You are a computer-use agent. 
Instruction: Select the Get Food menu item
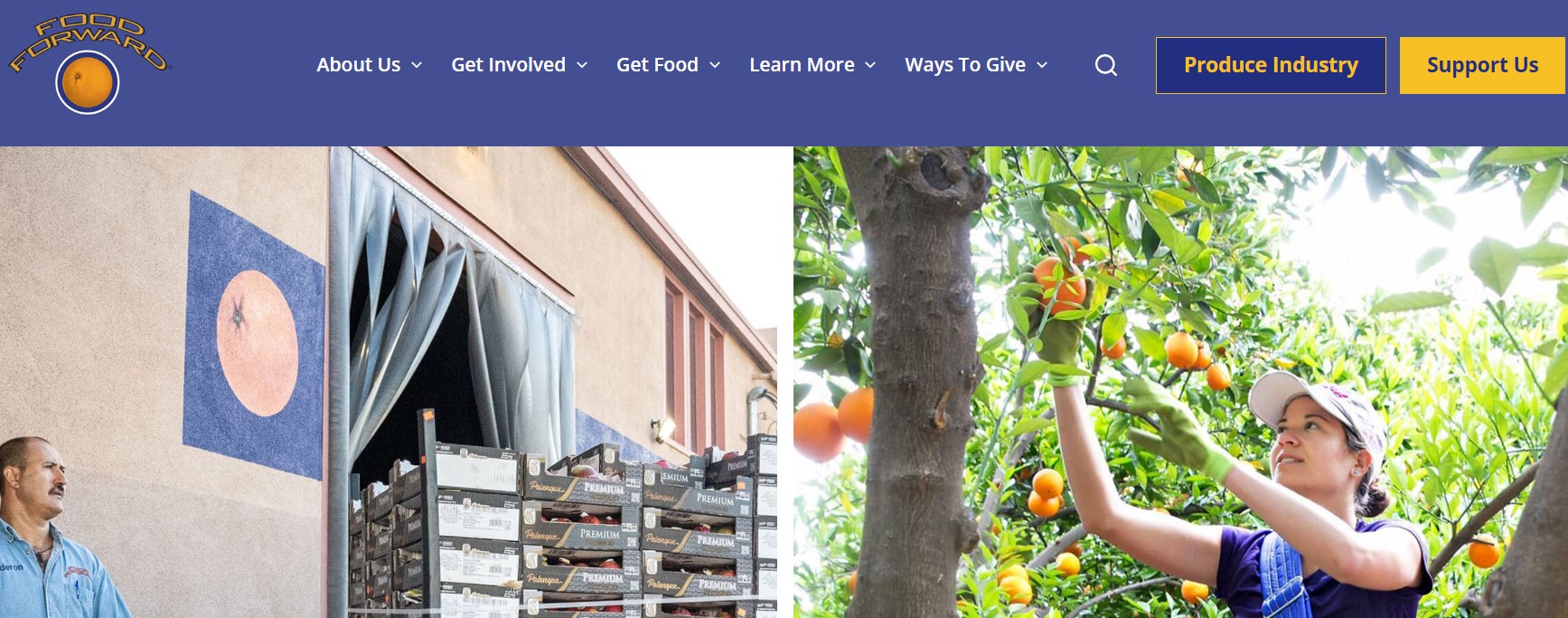(657, 65)
